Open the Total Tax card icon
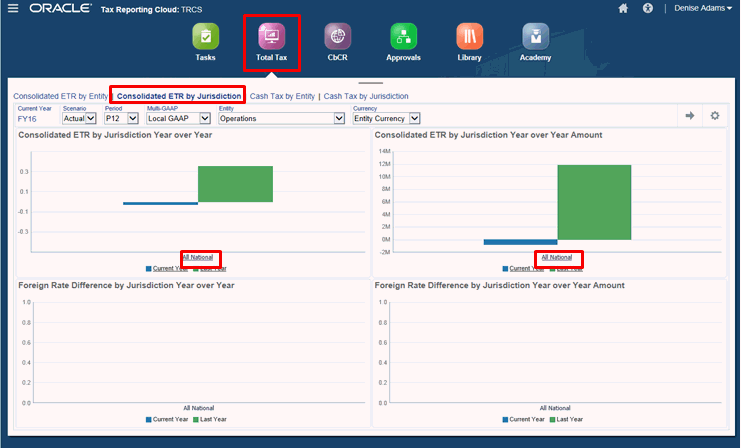 (x=272, y=36)
